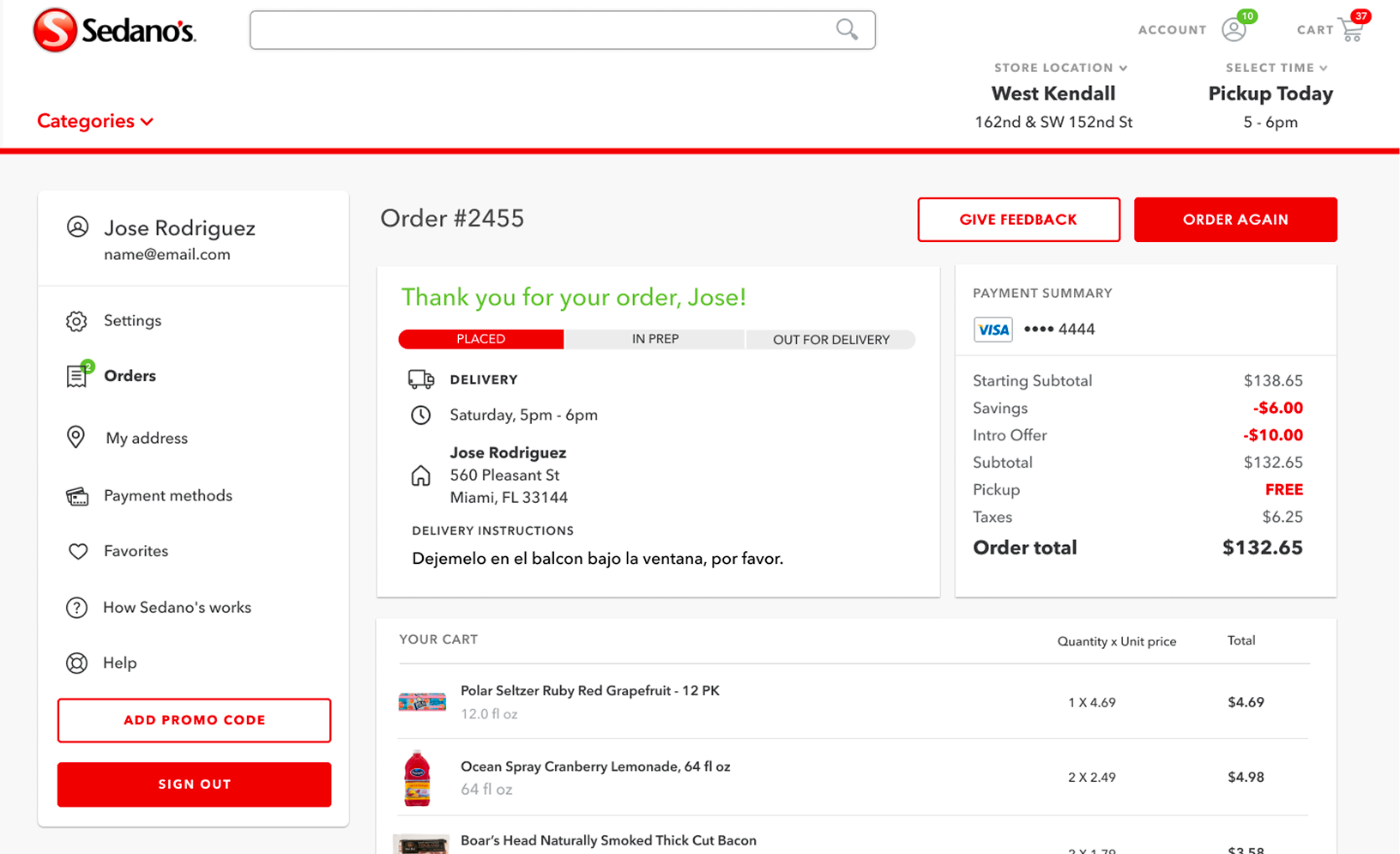
Task: Click the delivery truck icon
Action: 420,379
